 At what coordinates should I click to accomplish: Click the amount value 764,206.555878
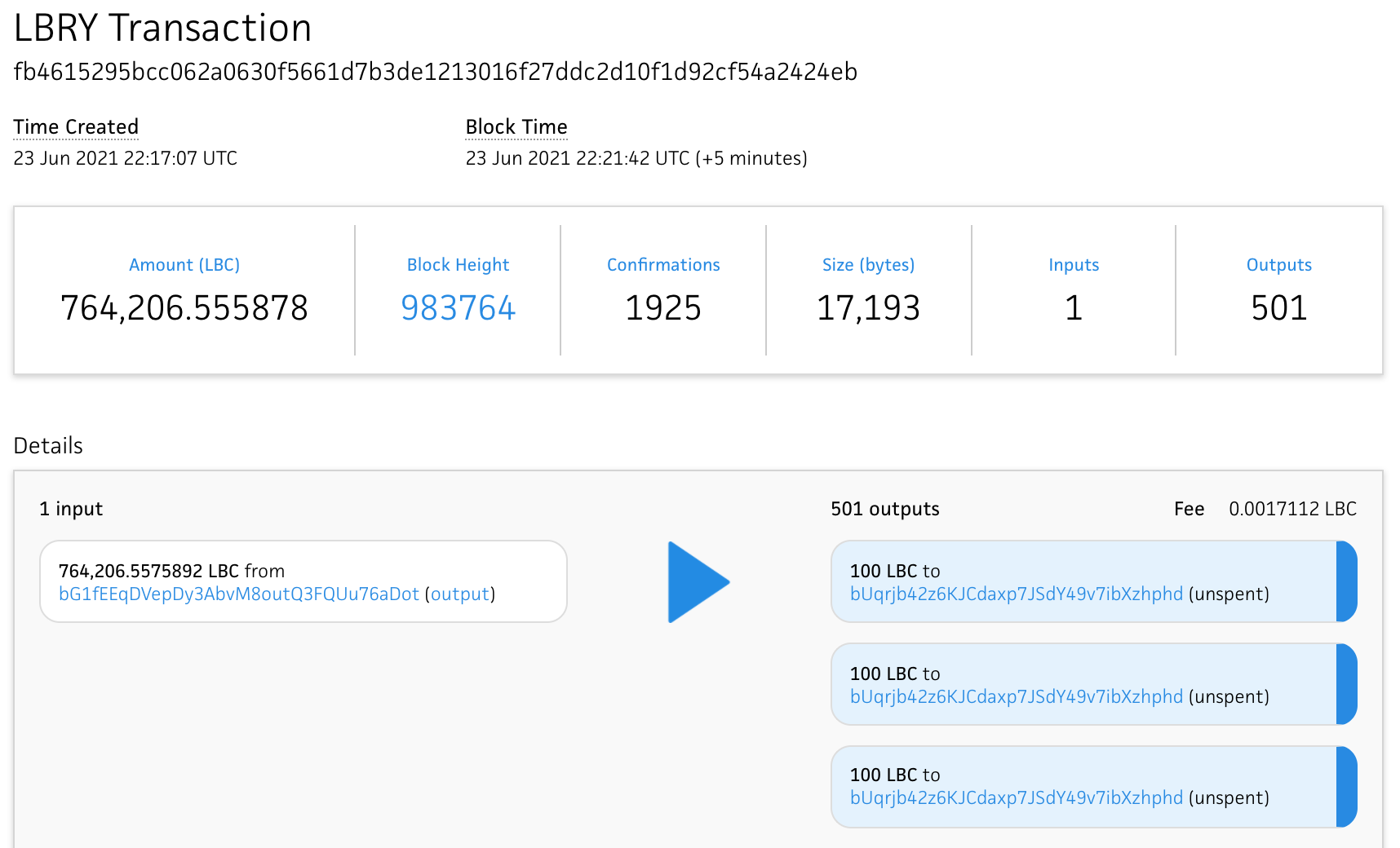click(x=184, y=308)
